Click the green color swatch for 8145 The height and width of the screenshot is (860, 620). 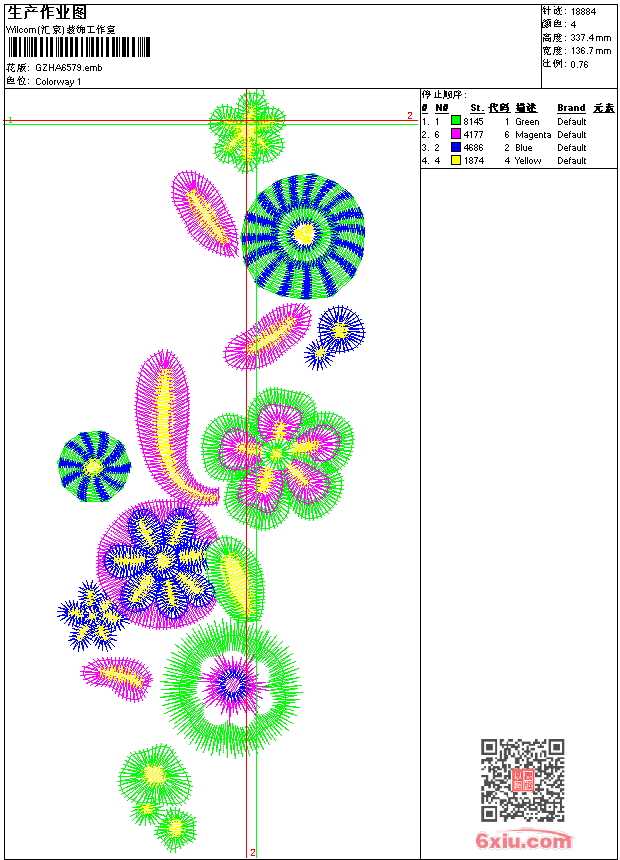[455, 121]
